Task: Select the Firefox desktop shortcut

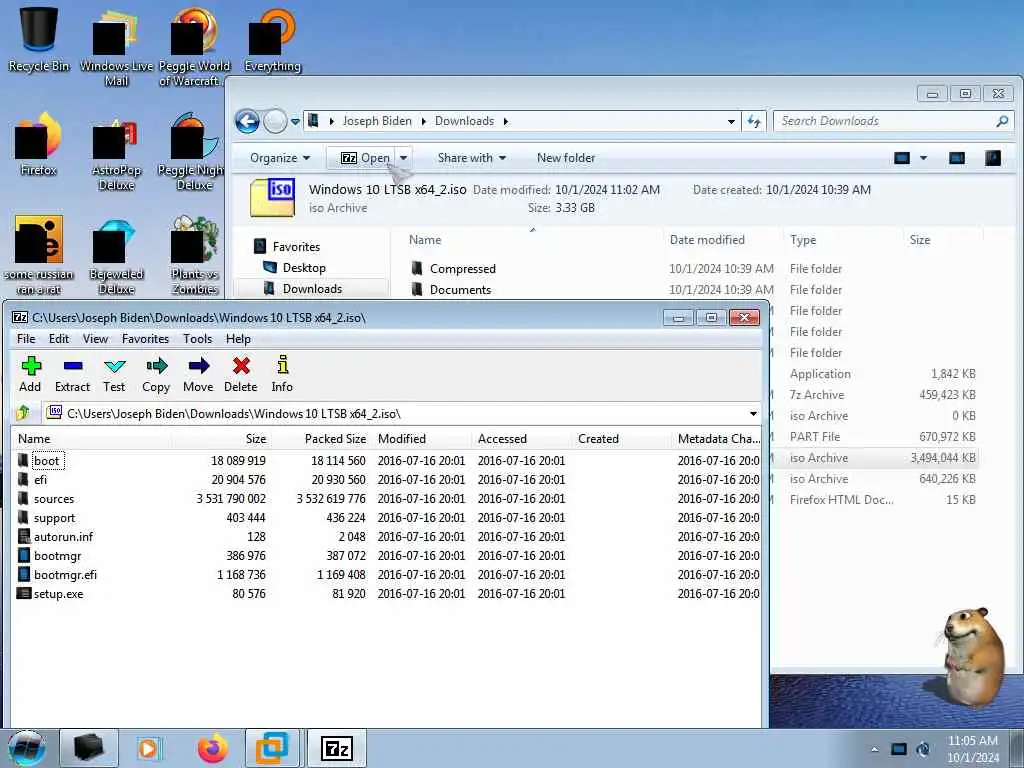Action: [39, 145]
